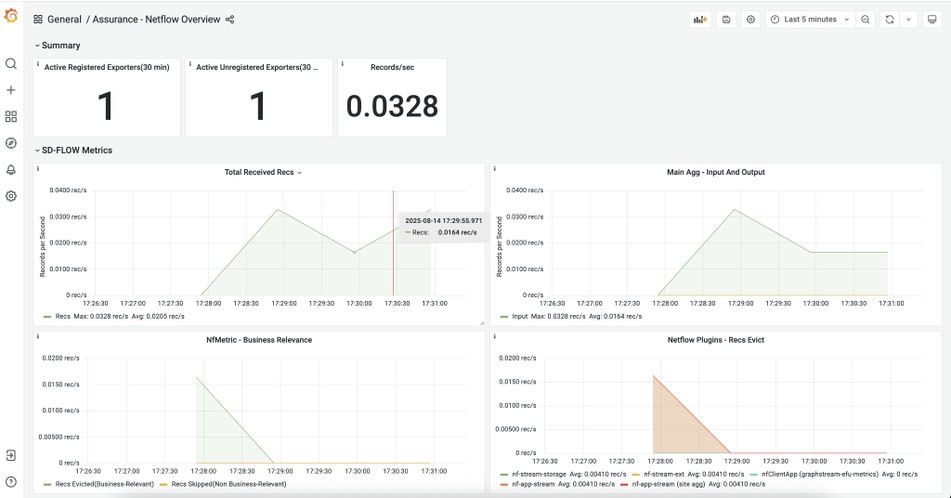Click the sign-in icon in sidebar

pos(11,456)
